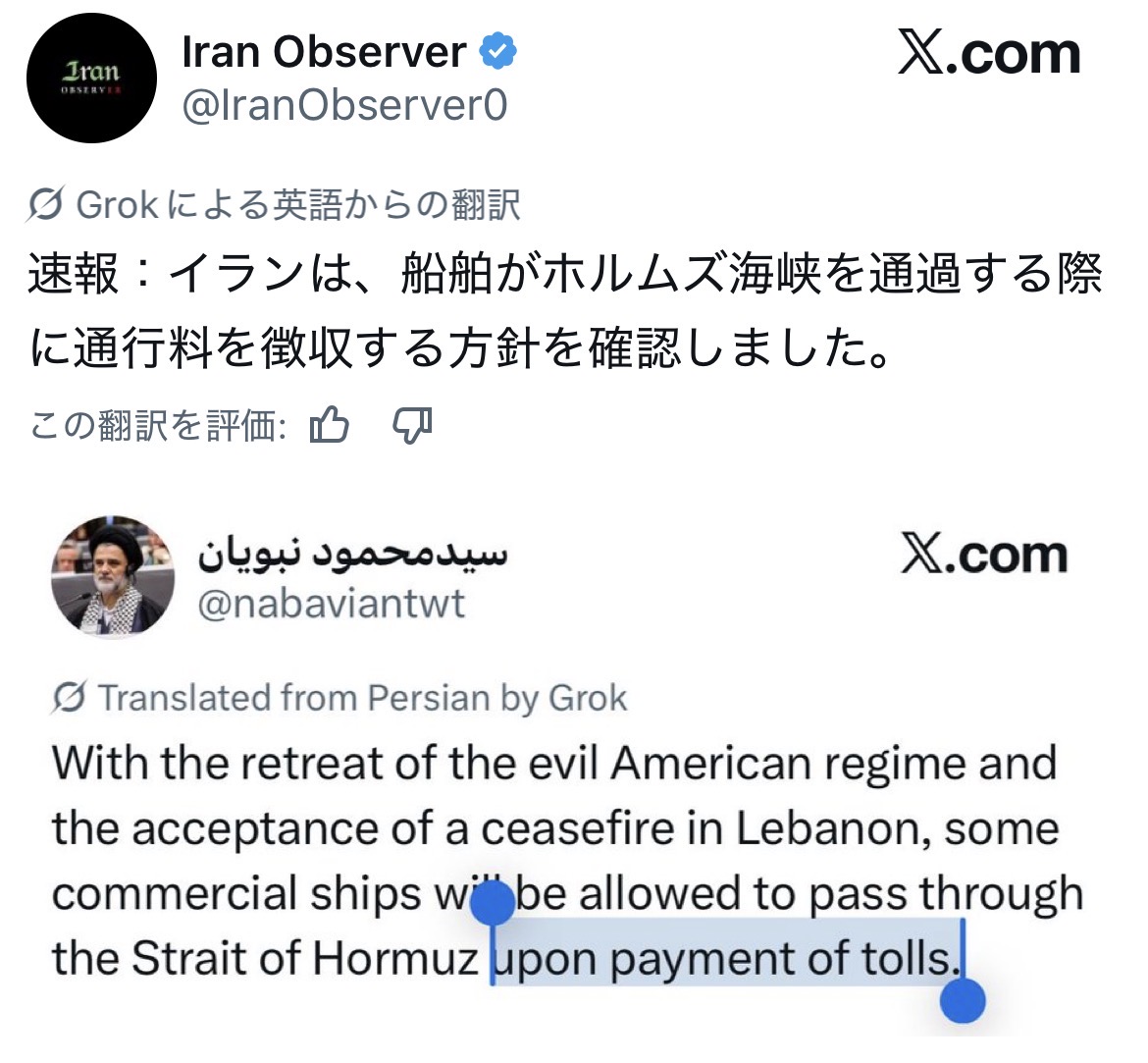1148x1063 pixels.
Task: Tap the thumbs up translation rating
Action: pyautogui.click(x=329, y=425)
